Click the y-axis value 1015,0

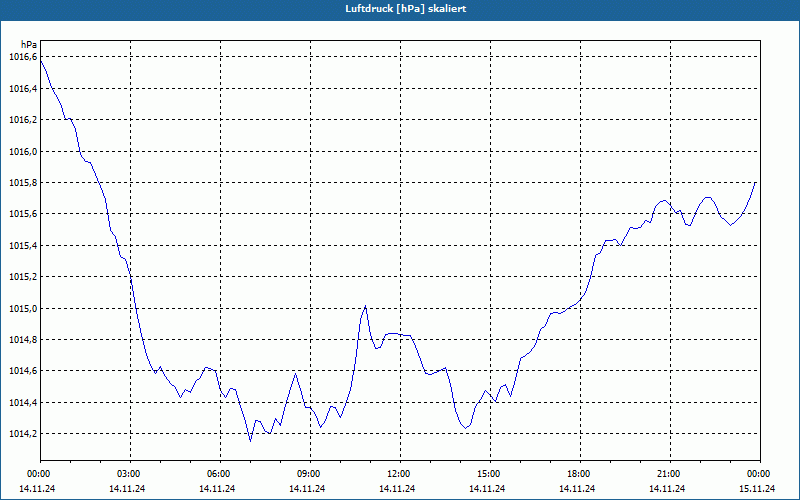coord(23,309)
